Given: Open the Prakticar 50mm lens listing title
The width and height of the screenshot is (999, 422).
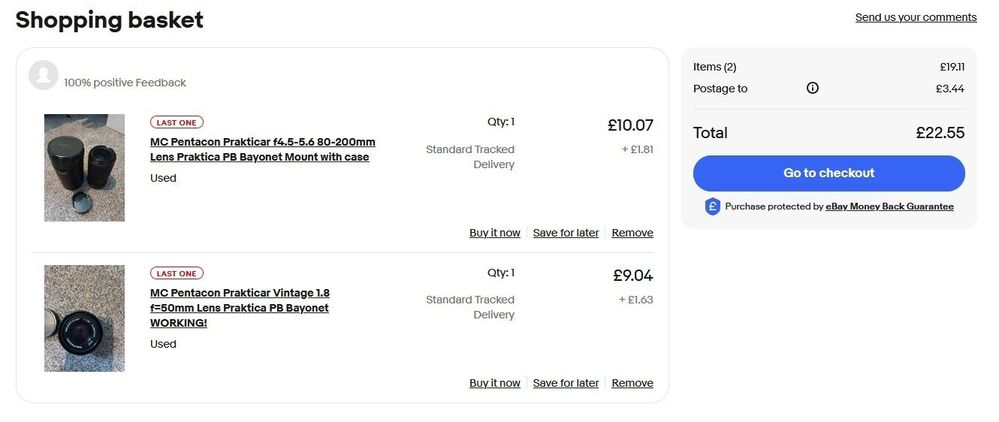Looking at the screenshot, I should point(240,307).
